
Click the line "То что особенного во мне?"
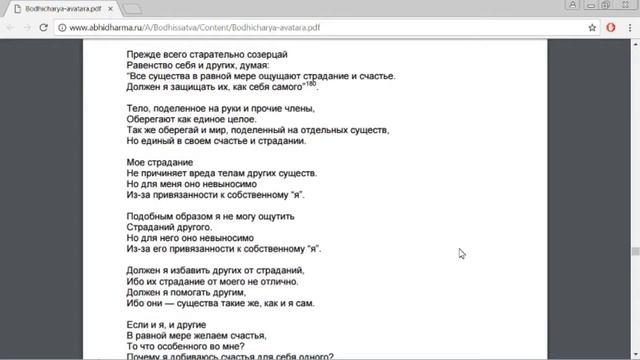point(185,347)
